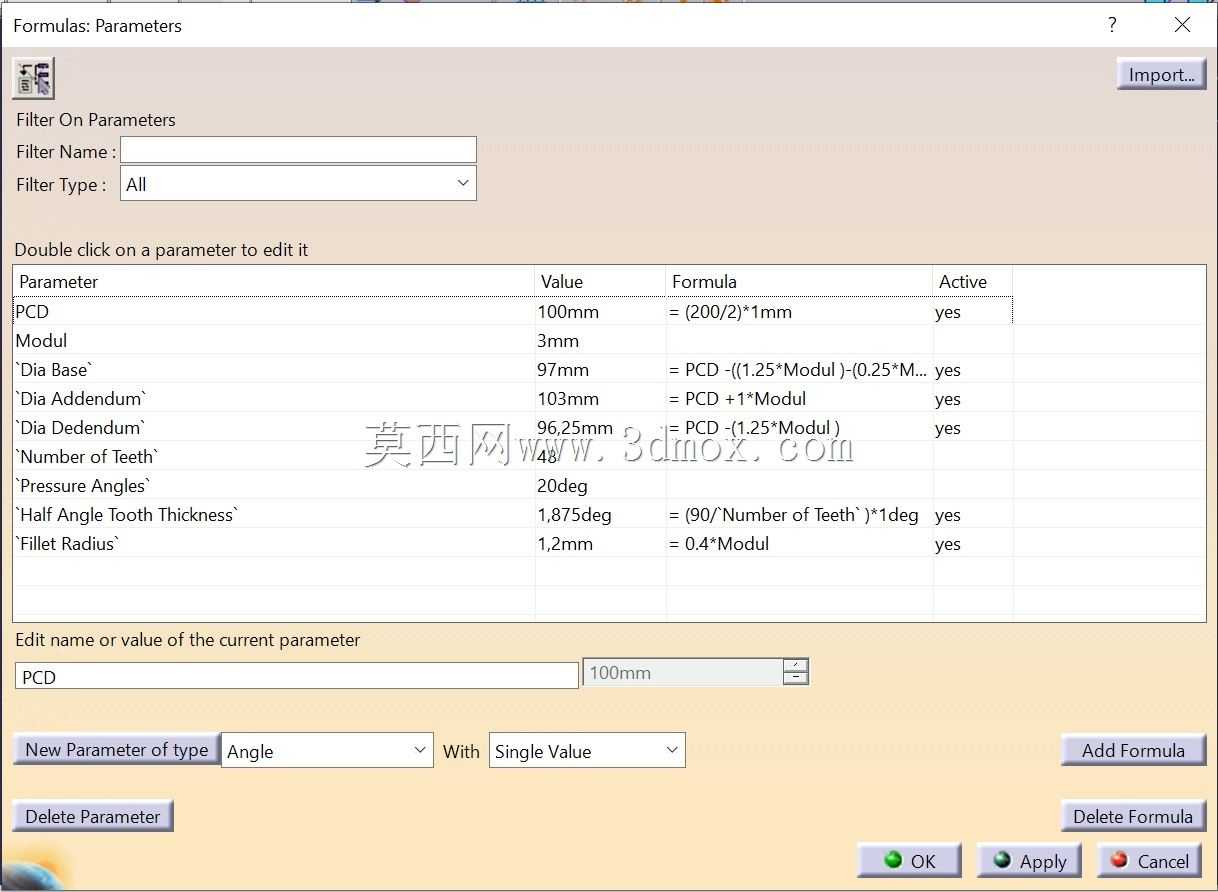Select the `Fillet Radius` parameter
This screenshot has width=1218, height=892.
67,543
